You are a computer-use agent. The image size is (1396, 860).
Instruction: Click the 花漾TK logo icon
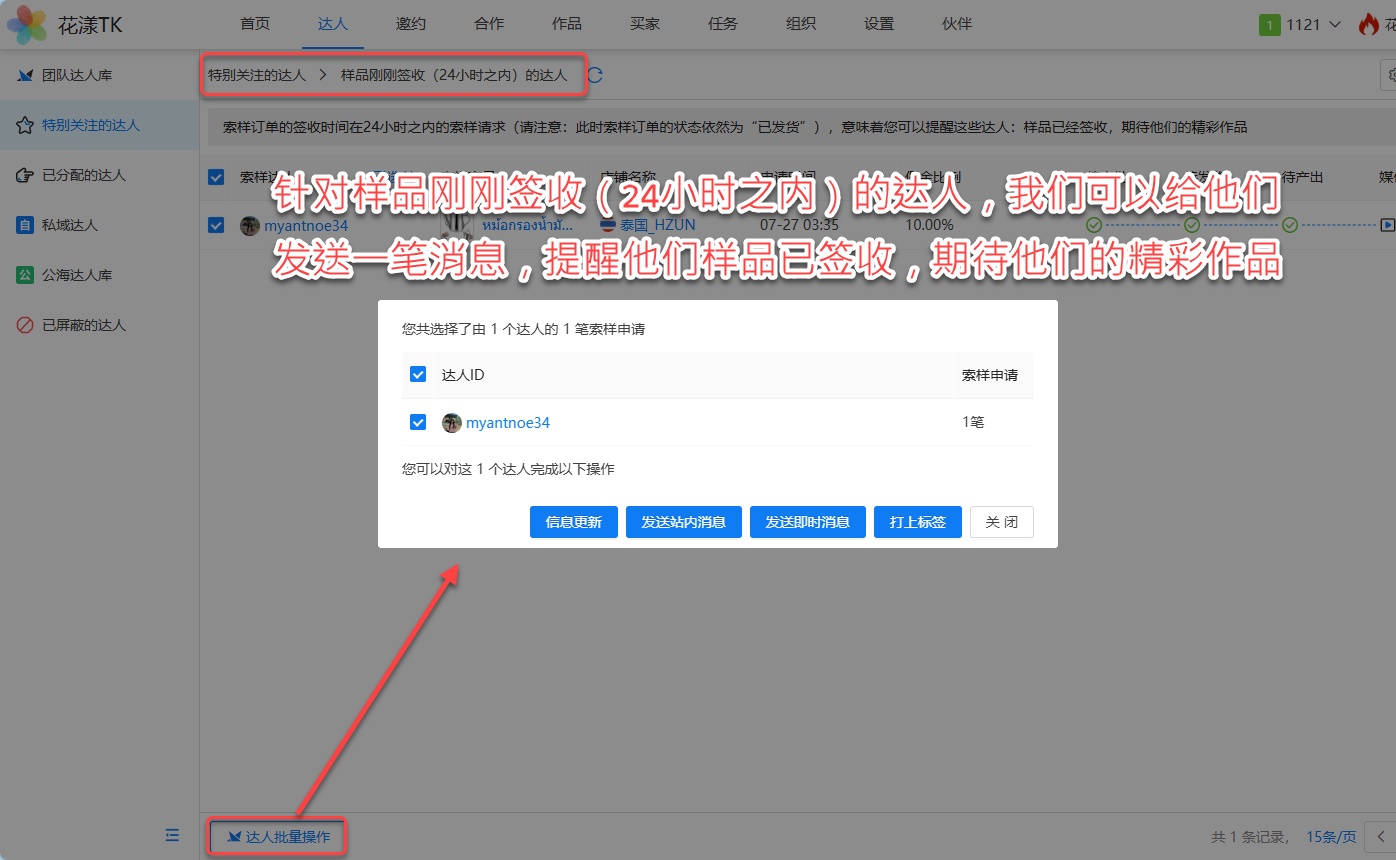27,25
